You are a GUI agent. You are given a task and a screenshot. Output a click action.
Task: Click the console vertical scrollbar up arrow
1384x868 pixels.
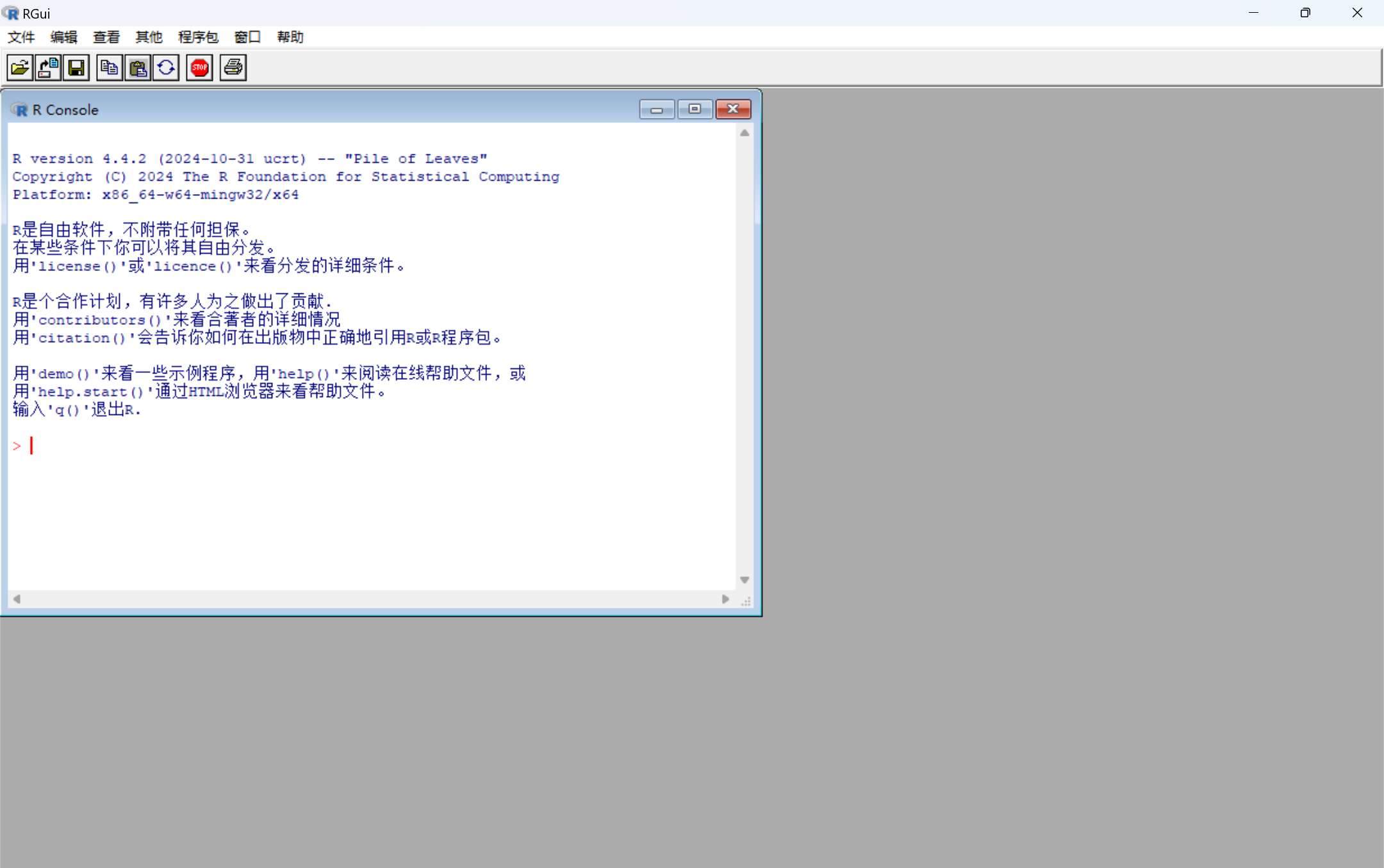tap(745, 133)
